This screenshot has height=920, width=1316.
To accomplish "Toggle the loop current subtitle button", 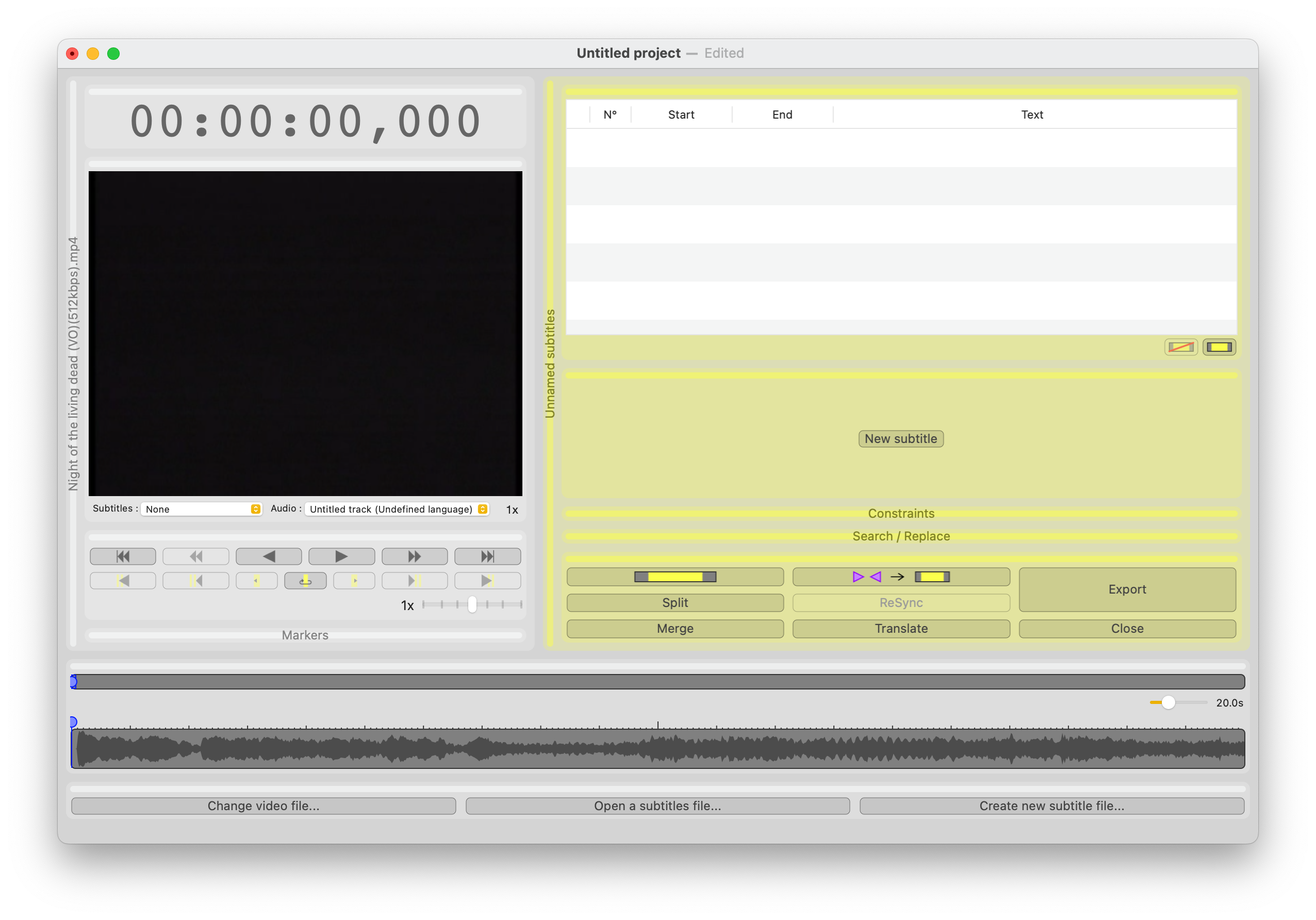I will tap(305, 581).
